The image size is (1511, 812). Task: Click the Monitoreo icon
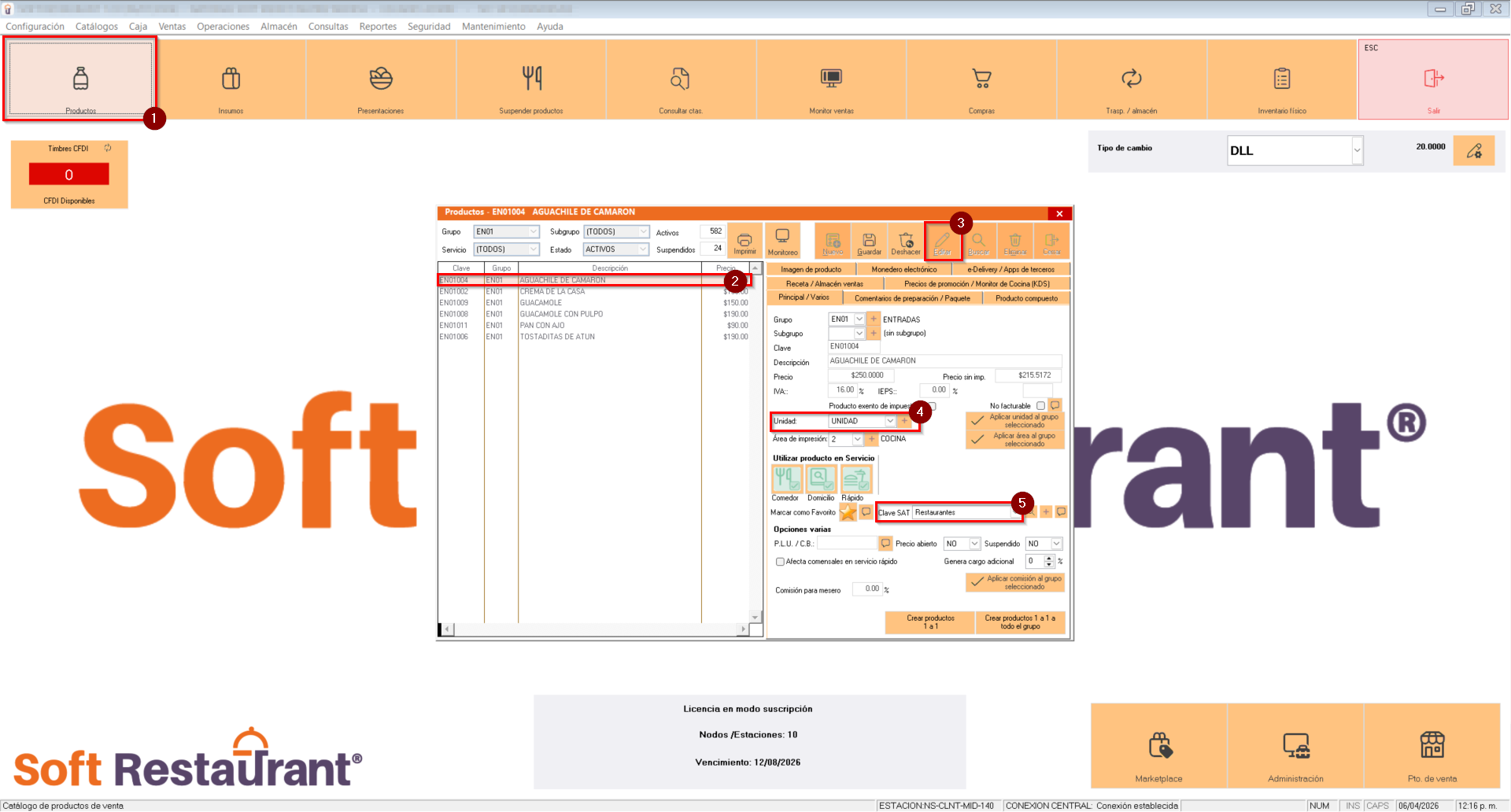pyautogui.click(x=782, y=241)
